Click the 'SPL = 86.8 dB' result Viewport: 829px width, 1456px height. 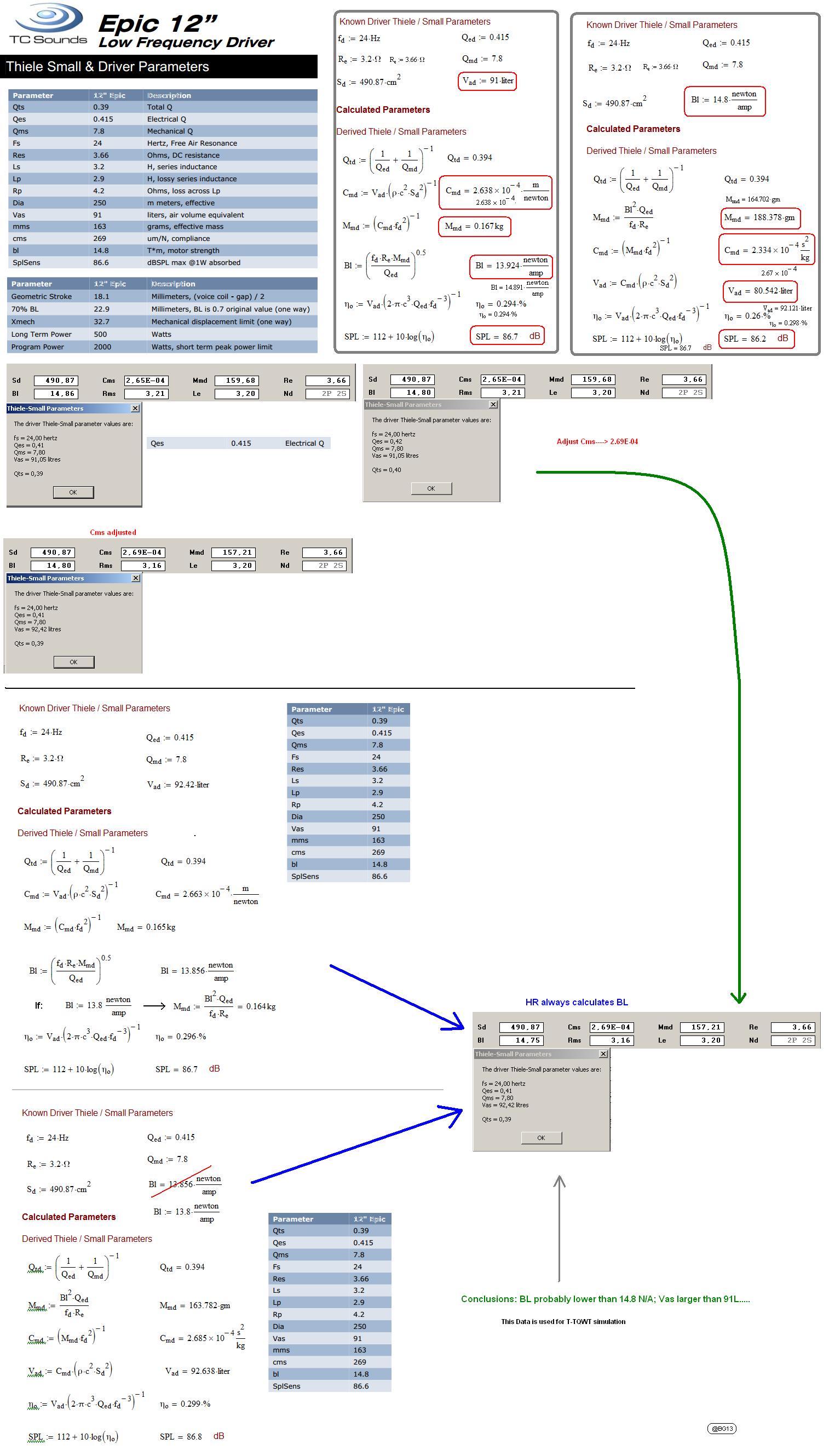coord(191,1437)
